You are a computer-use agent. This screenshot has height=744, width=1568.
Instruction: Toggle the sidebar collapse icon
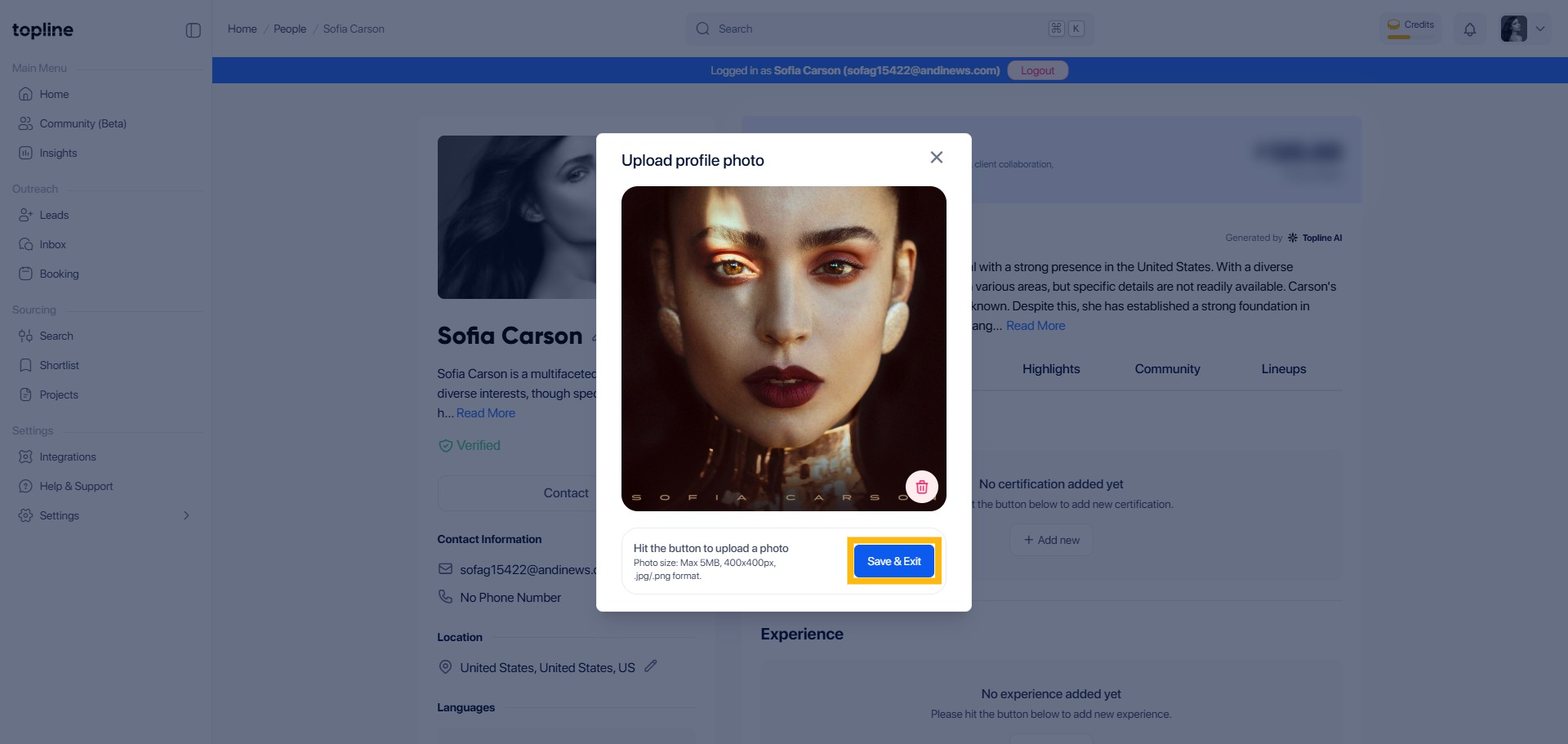(194, 30)
